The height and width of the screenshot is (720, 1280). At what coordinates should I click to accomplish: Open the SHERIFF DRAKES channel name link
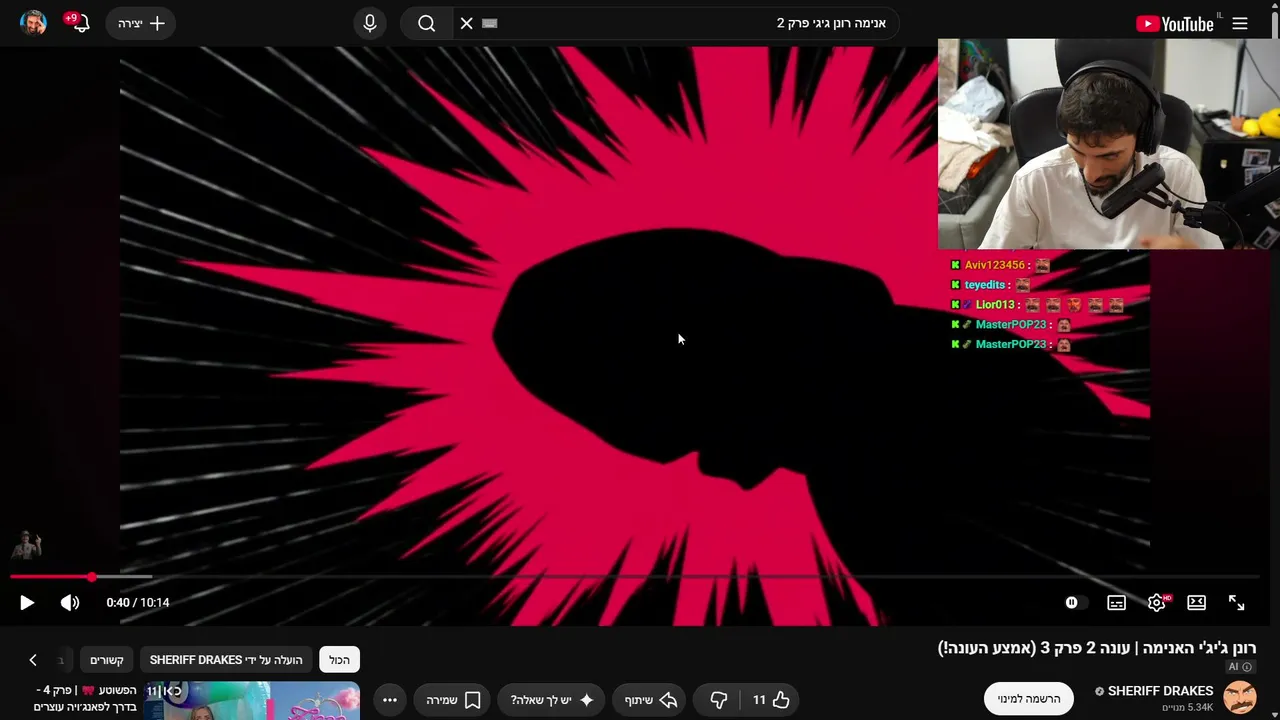(x=1160, y=691)
